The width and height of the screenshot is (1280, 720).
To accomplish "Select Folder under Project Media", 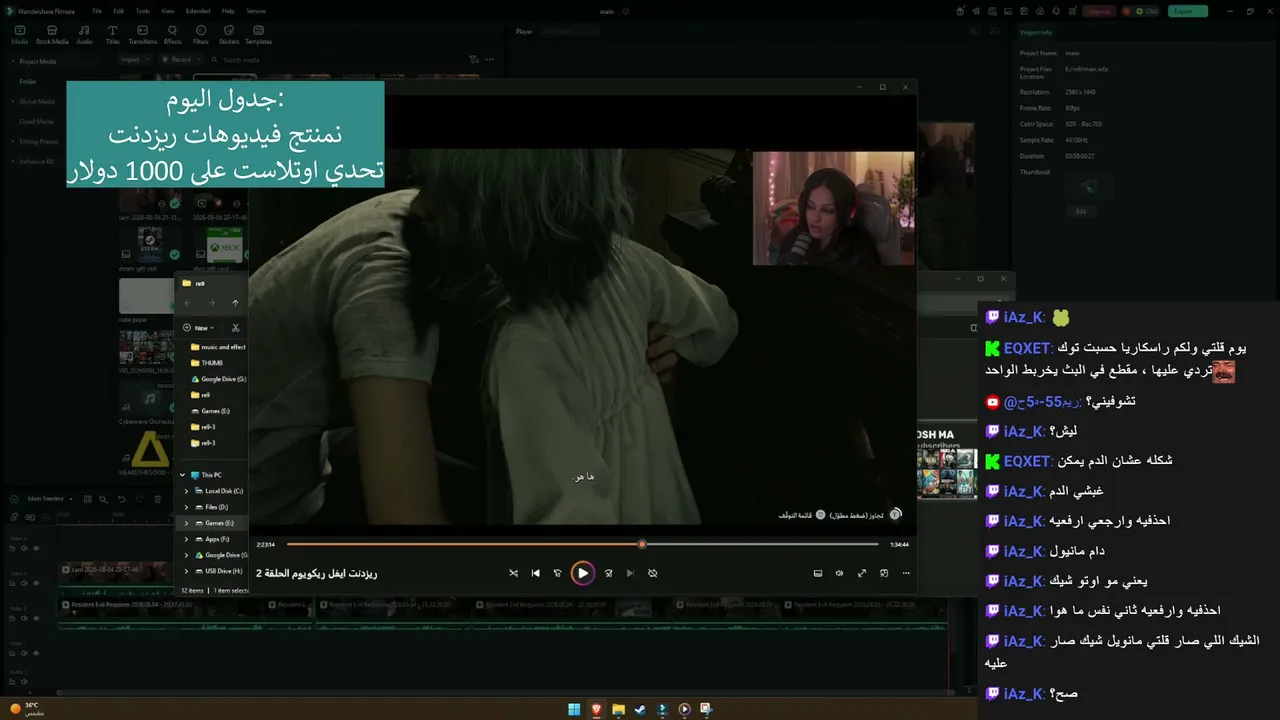I will click(28, 81).
